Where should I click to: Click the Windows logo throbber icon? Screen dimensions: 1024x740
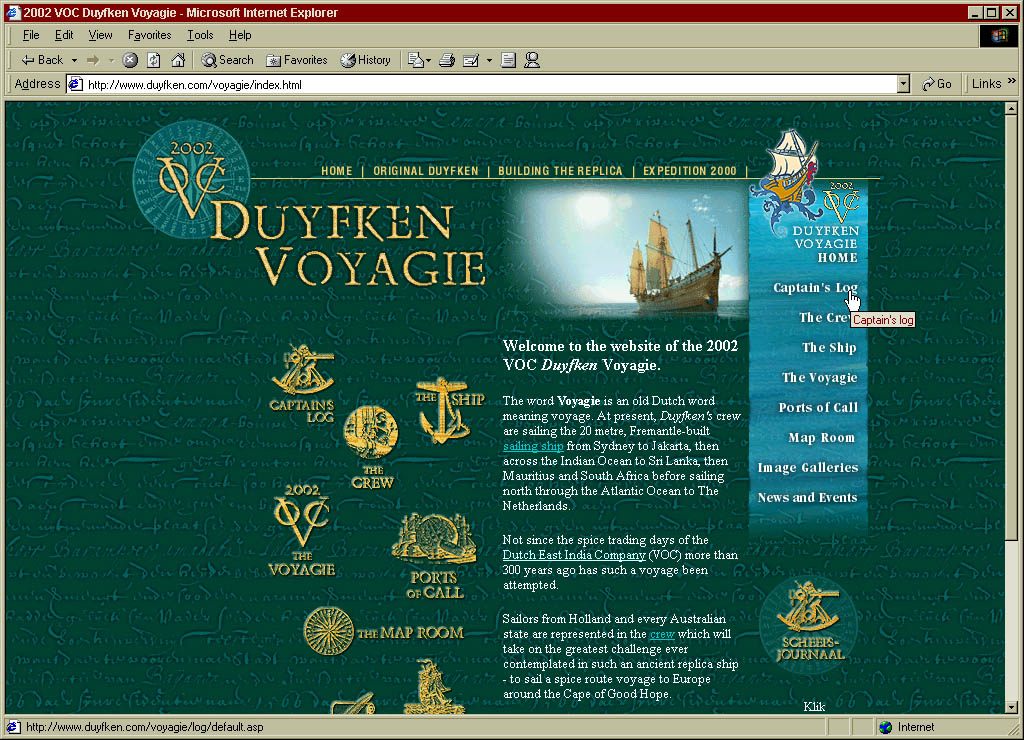click(x=999, y=35)
